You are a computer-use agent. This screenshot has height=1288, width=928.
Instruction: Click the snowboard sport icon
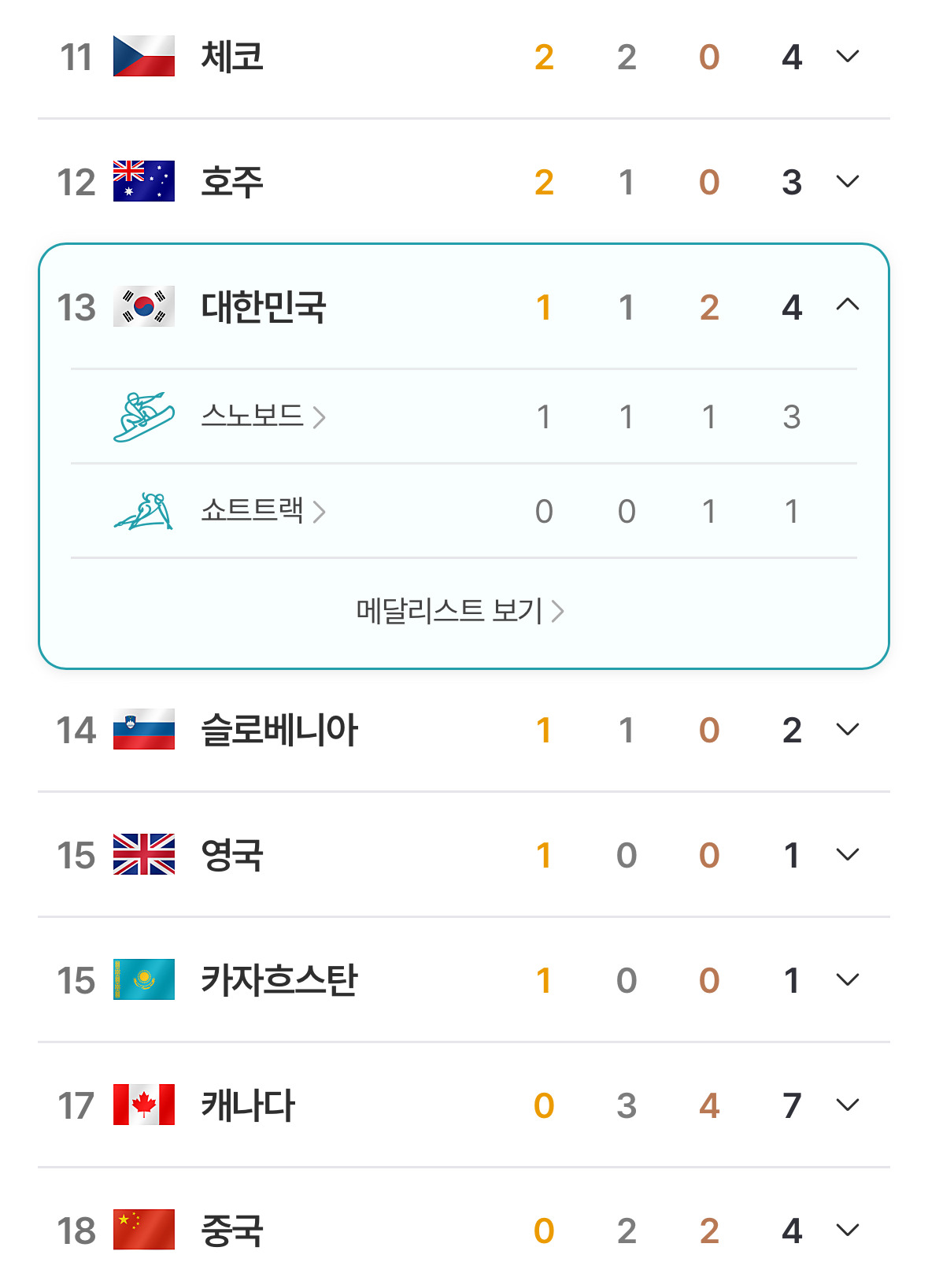(x=144, y=416)
